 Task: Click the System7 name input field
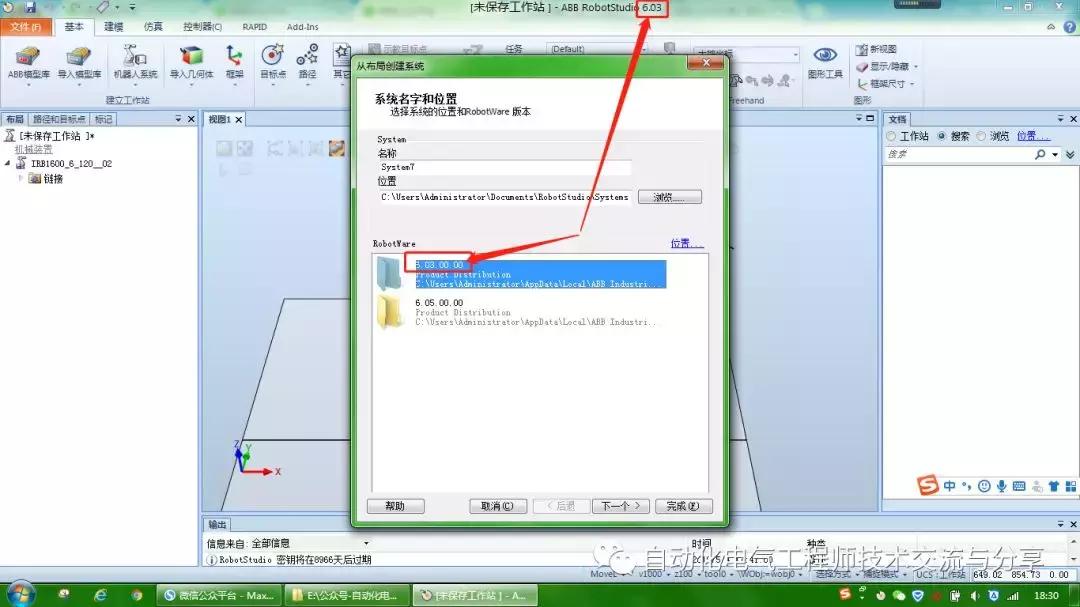(x=500, y=166)
